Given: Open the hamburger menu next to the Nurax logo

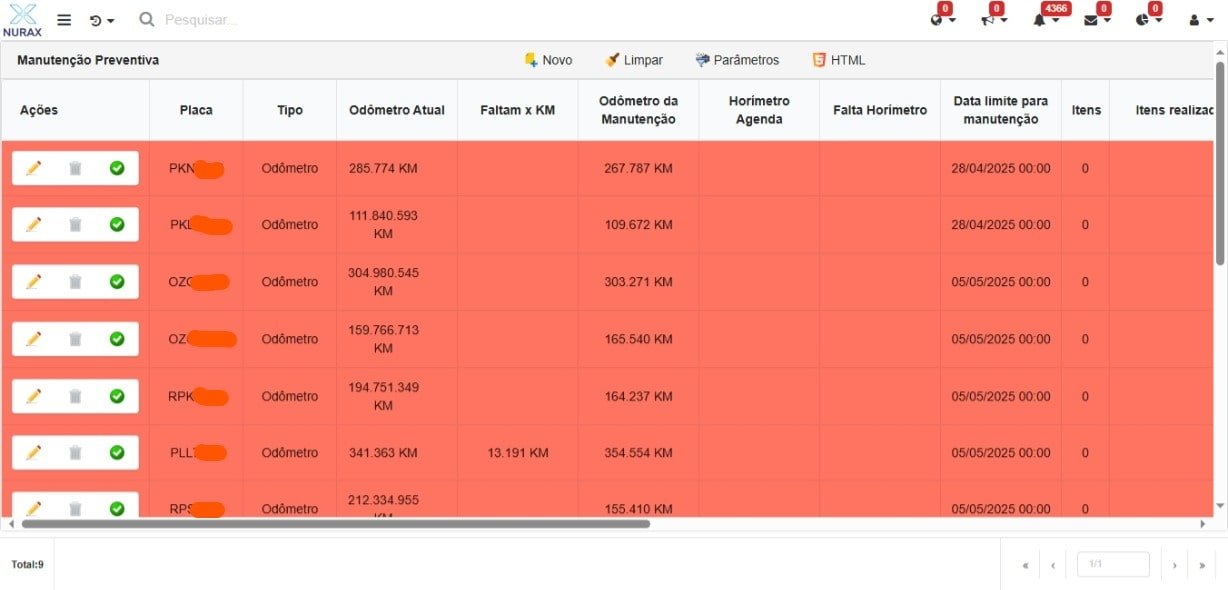Looking at the screenshot, I should [x=64, y=20].
